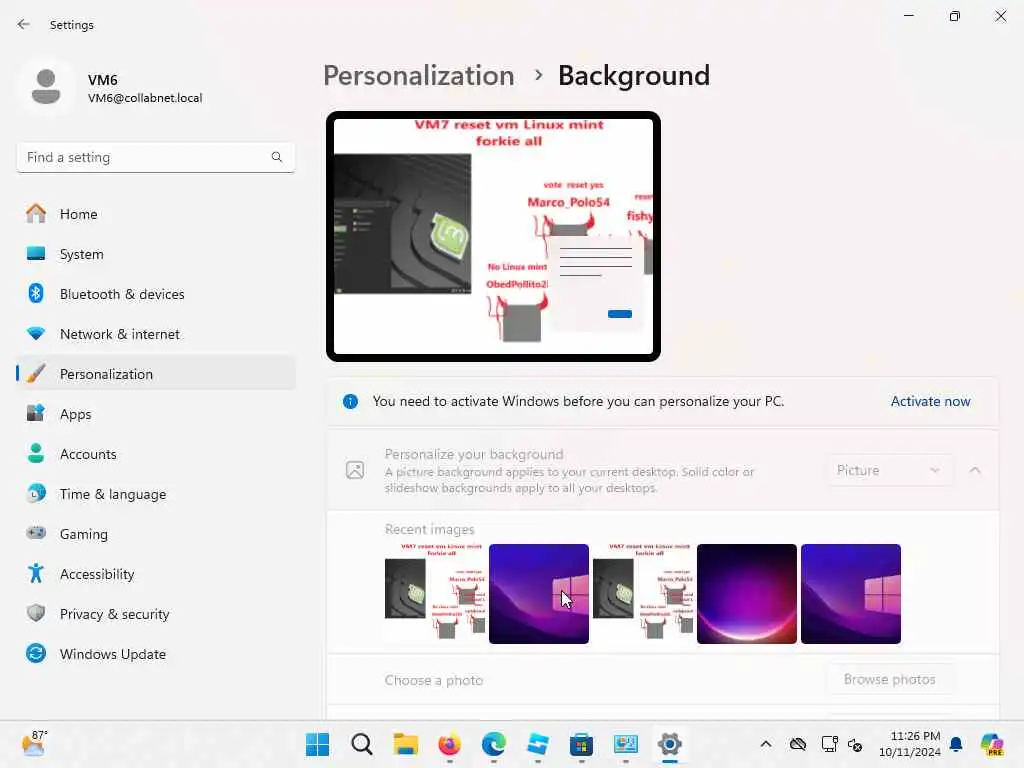The width and height of the screenshot is (1024, 768).
Task: Click Personalization breadcrumb link
Action: pyautogui.click(x=419, y=76)
